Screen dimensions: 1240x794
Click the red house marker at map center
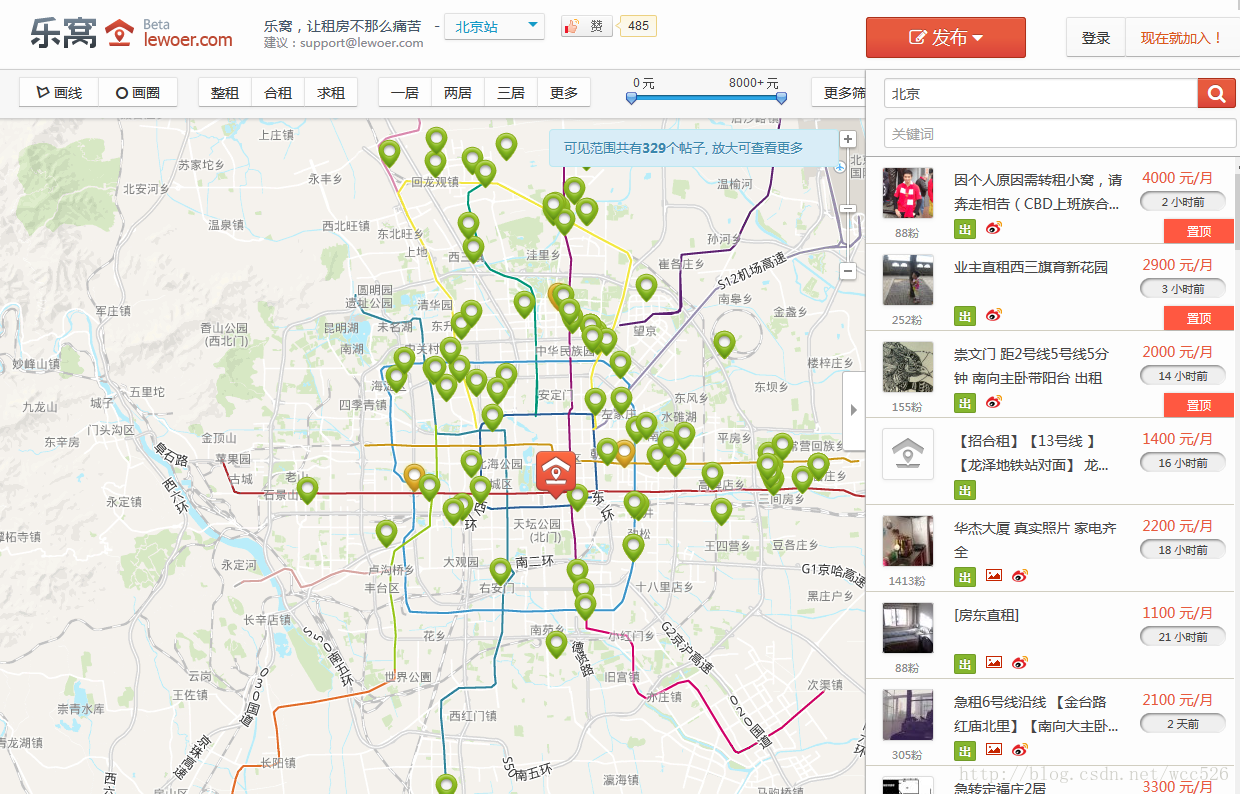click(555, 473)
